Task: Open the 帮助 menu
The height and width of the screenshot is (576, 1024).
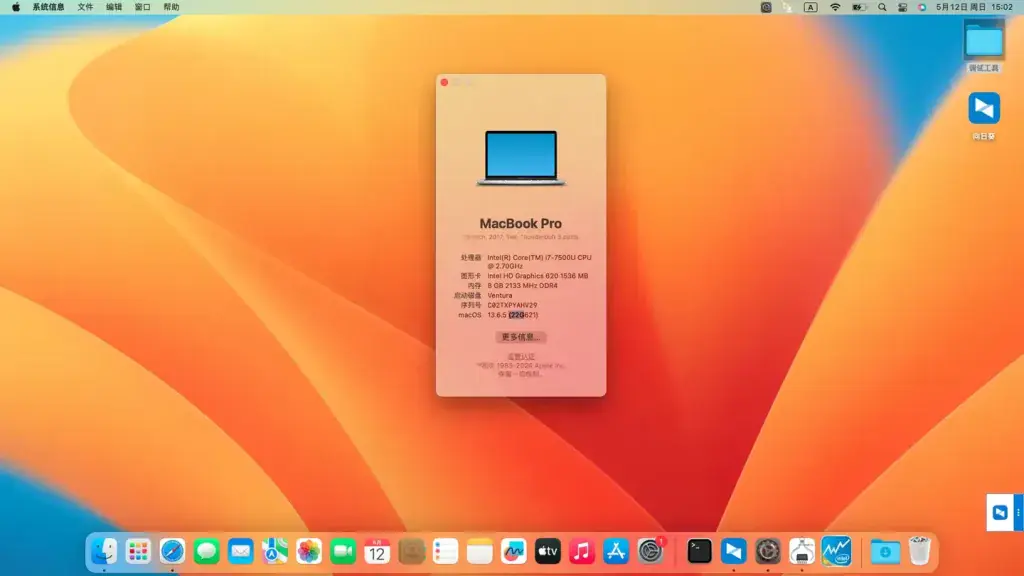Action: [171, 7]
